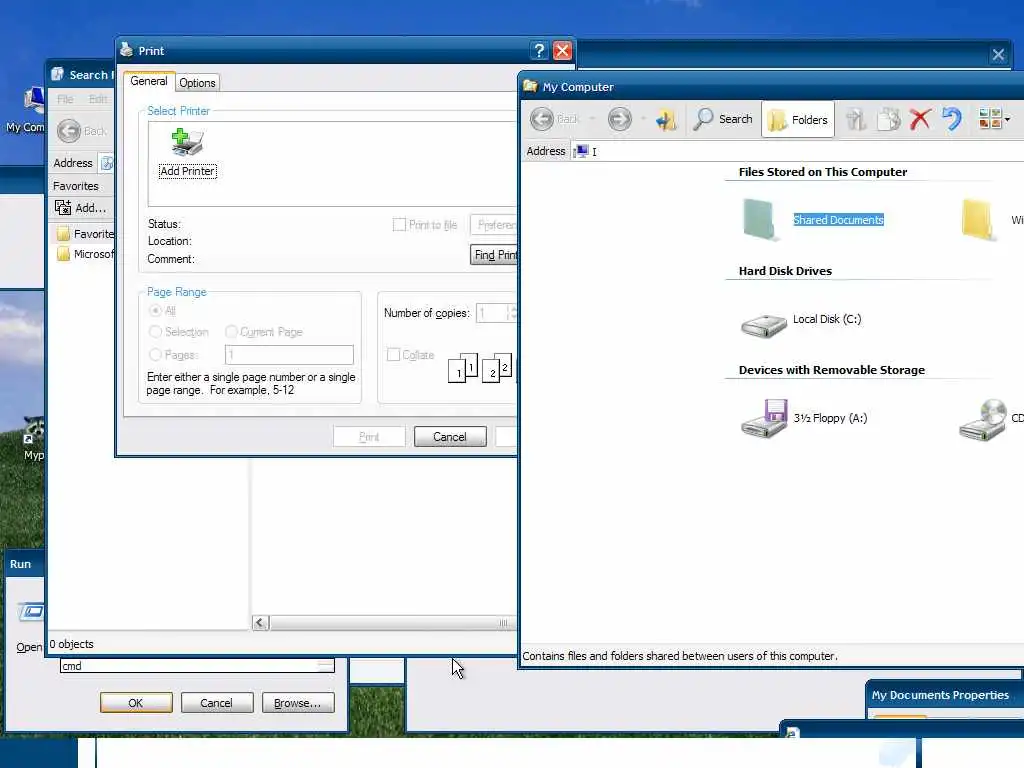The height and width of the screenshot is (768, 1024).
Task: Click the yellow folder icon beside Shared Documents
Action: pyautogui.click(x=978, y=220)
